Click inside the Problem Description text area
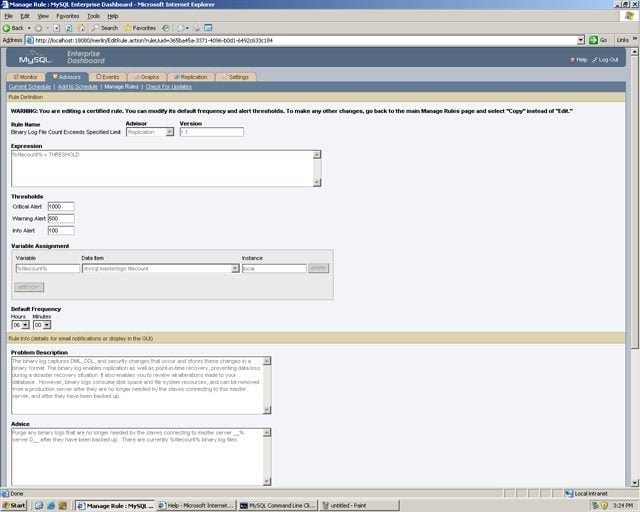 [x=137, y=385]
